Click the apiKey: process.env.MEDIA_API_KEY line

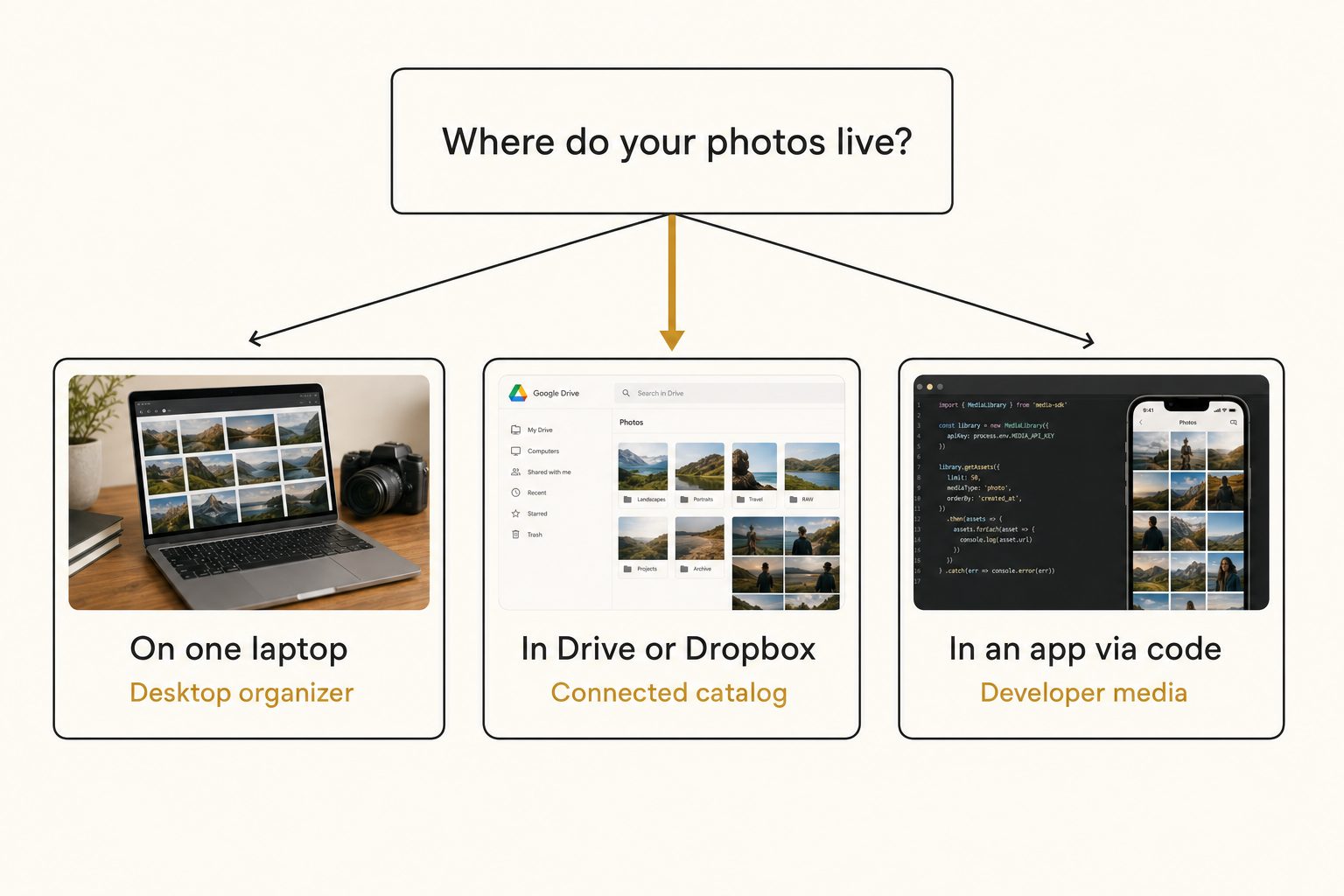(x=1000, y=436)
